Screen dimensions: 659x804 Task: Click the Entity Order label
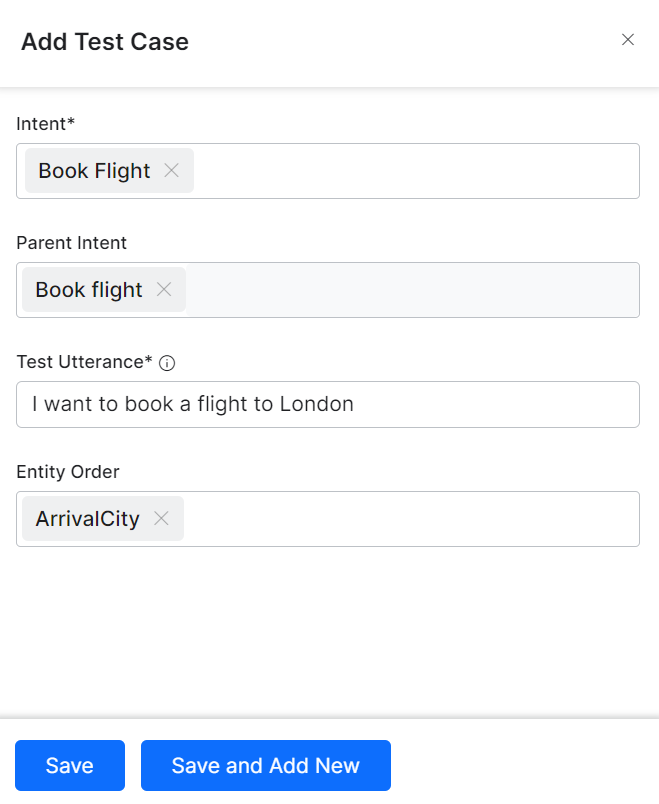[68, 471]
